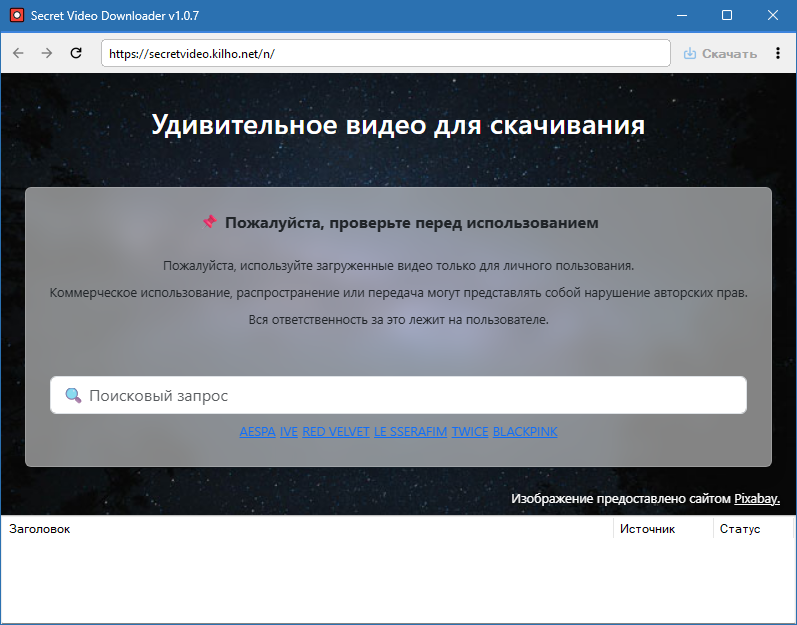
Task: Open the TWICE link
Action: pyautogui.click(x=470, y=431)
